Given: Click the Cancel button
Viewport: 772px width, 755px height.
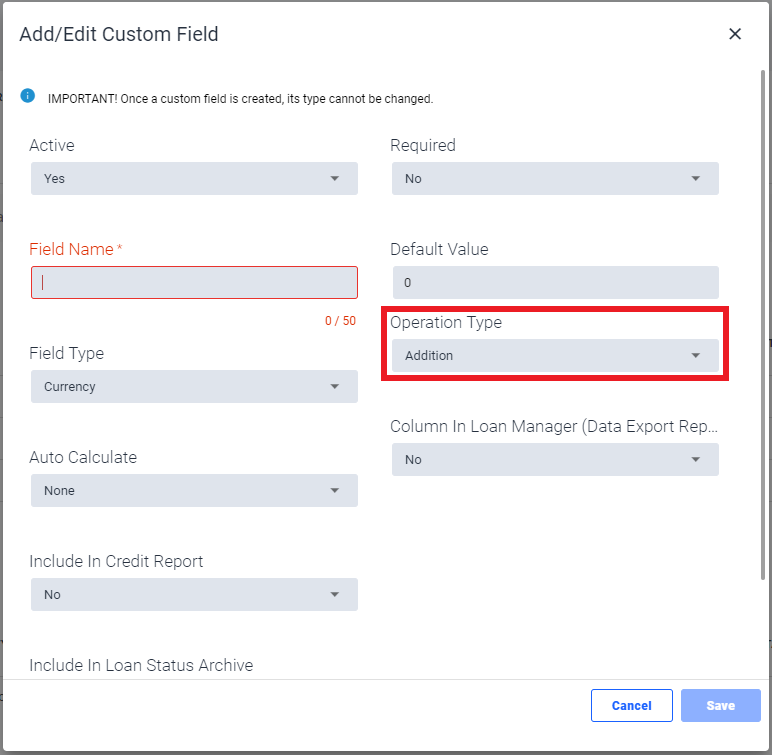Looking at the screenshot, I should point(631,705).
